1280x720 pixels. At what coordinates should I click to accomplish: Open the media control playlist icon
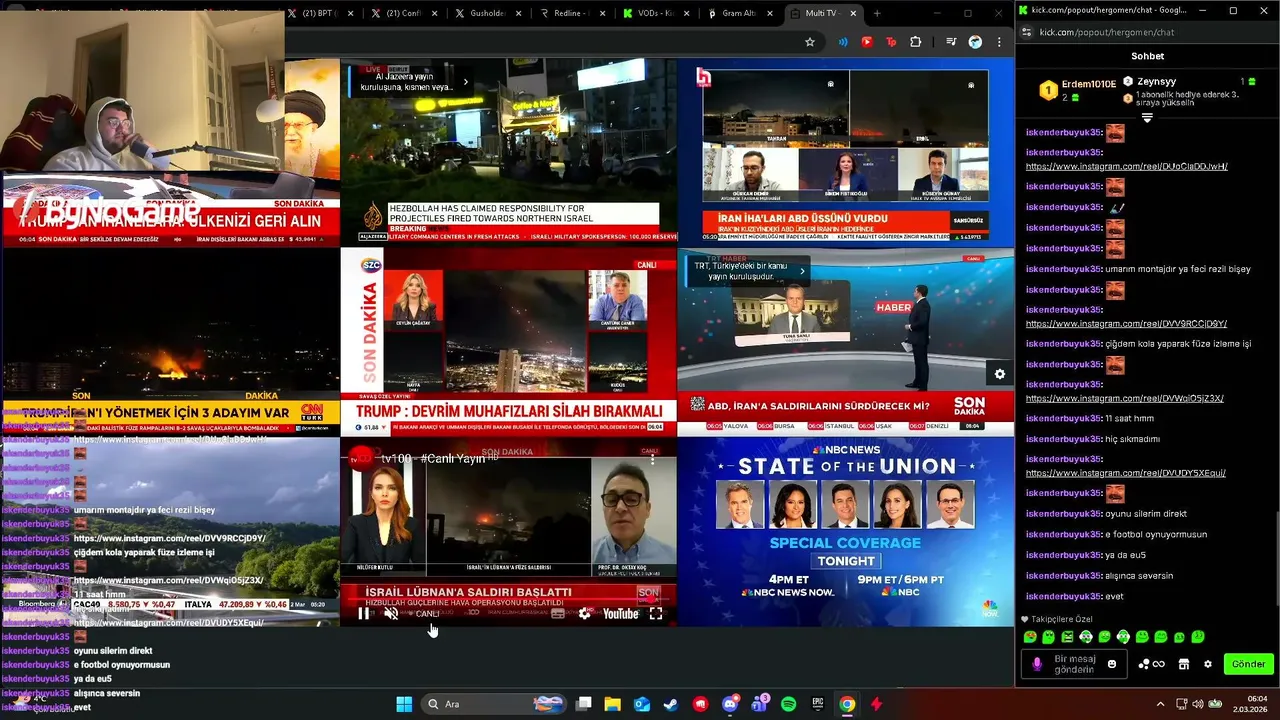click(951, 42)
